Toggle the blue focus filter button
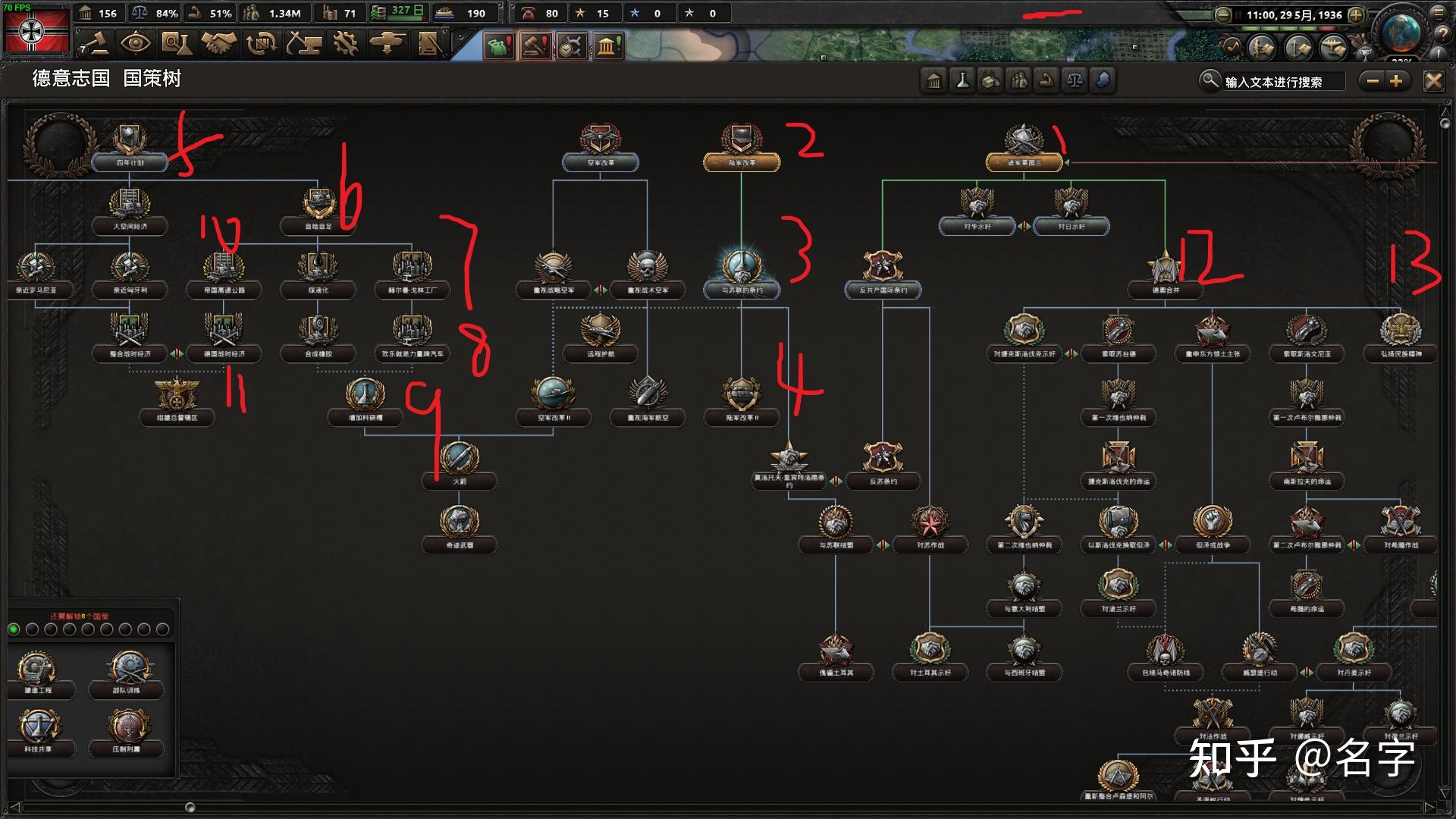The width and height of the screenshot is (1456, 819). 1103,80
